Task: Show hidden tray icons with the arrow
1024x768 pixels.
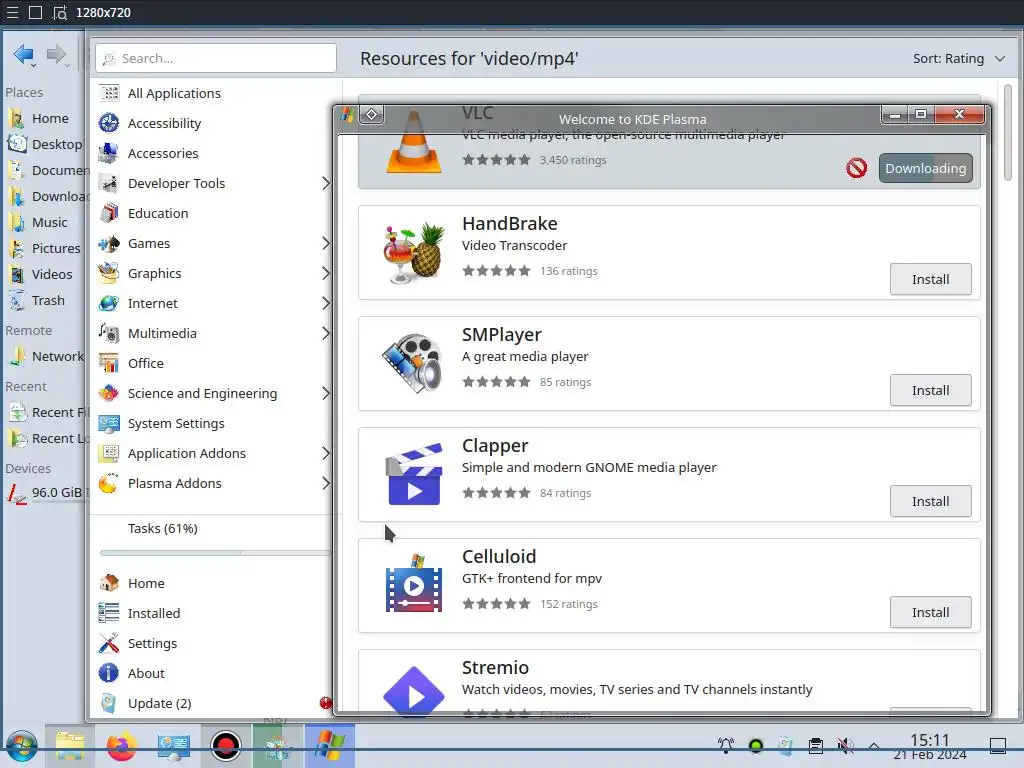Action: tap(874, 746)
